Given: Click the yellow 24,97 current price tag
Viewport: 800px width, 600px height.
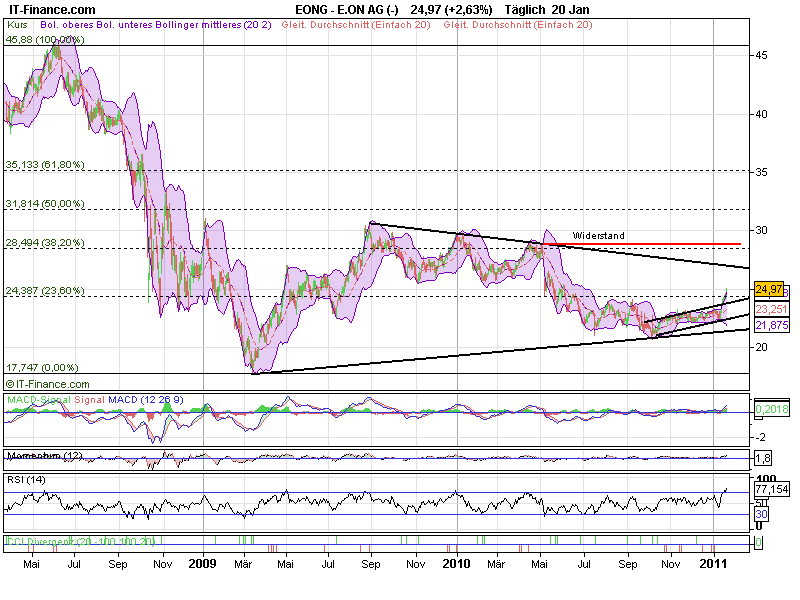Looking at the screenshot, I should (x=768, y=289).
